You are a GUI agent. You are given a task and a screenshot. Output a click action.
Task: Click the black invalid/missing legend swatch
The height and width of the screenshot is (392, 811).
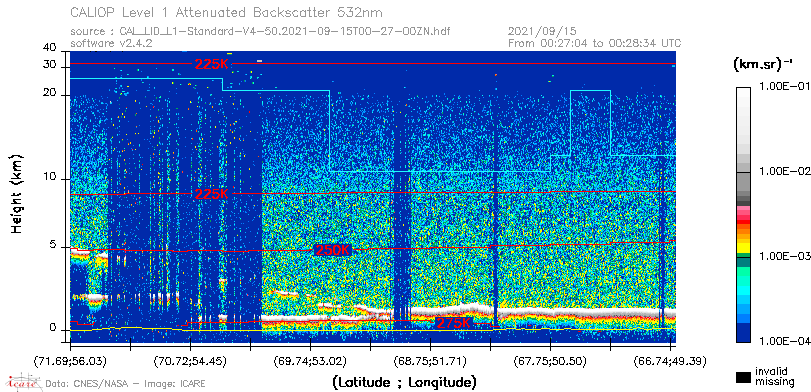(x=744, y=378)
